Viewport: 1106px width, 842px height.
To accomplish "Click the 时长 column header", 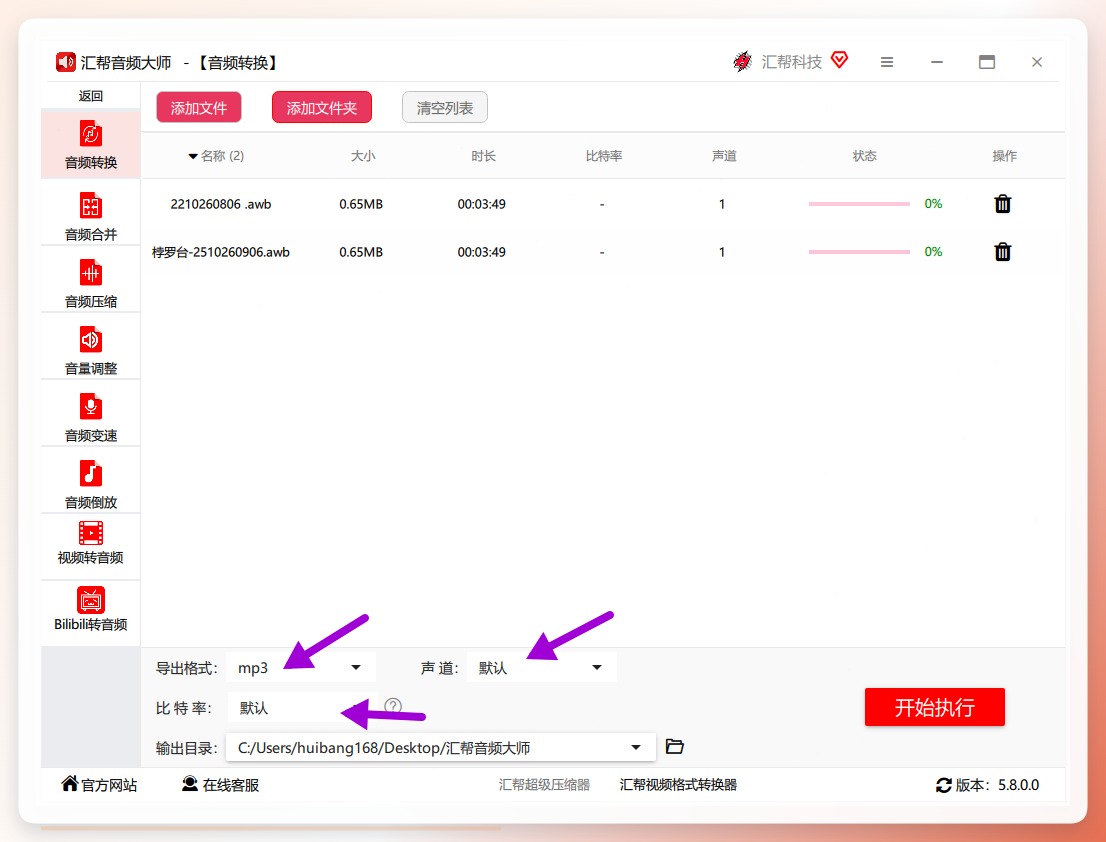I will coord(483,156).
